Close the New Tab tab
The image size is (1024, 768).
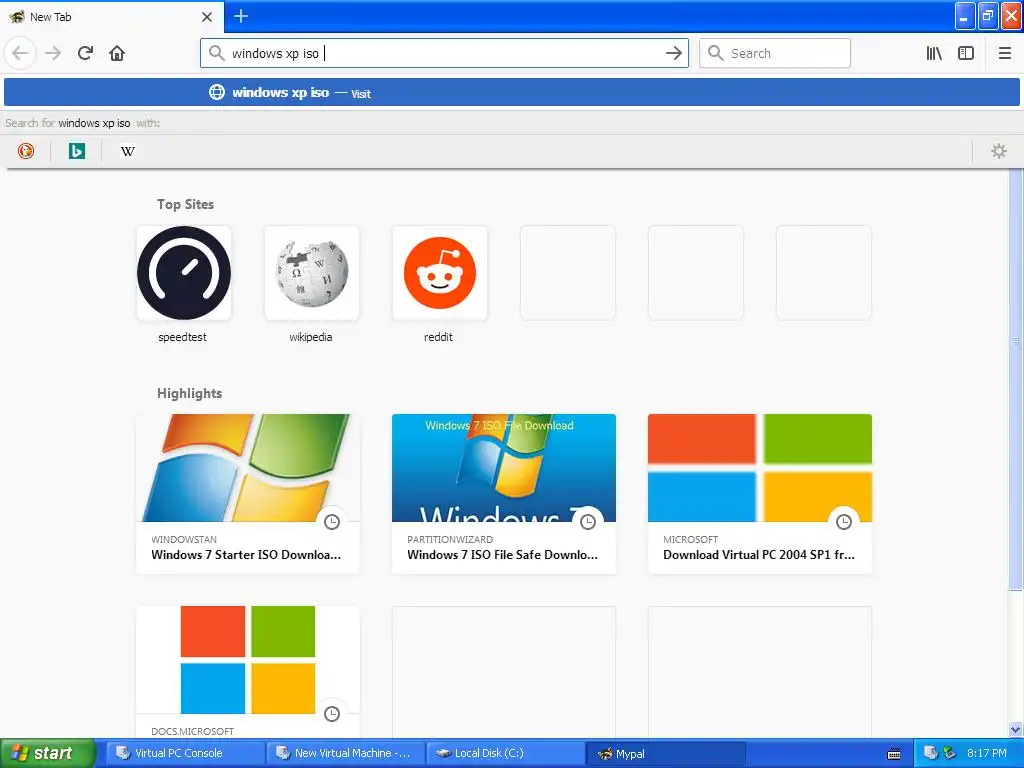click(206, 17)
